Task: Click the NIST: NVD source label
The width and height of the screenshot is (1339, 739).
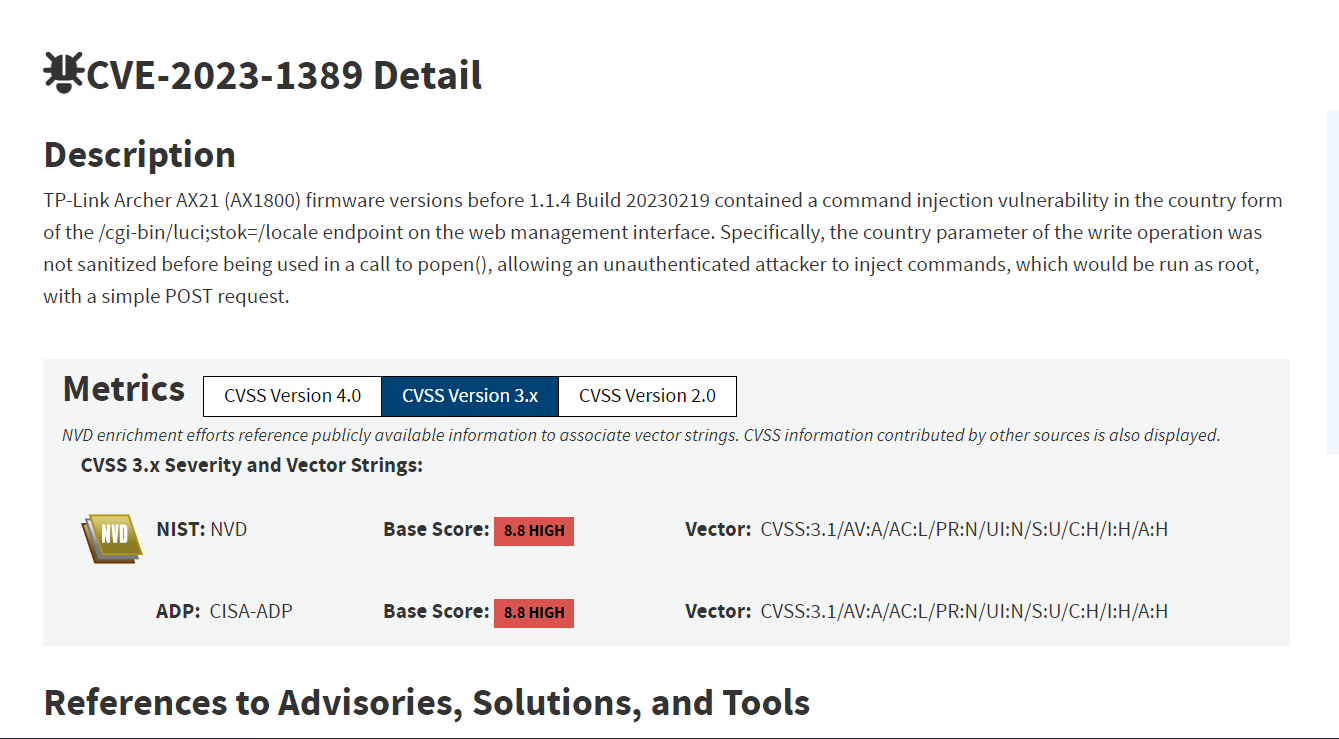Action: [x=202, y=529]
